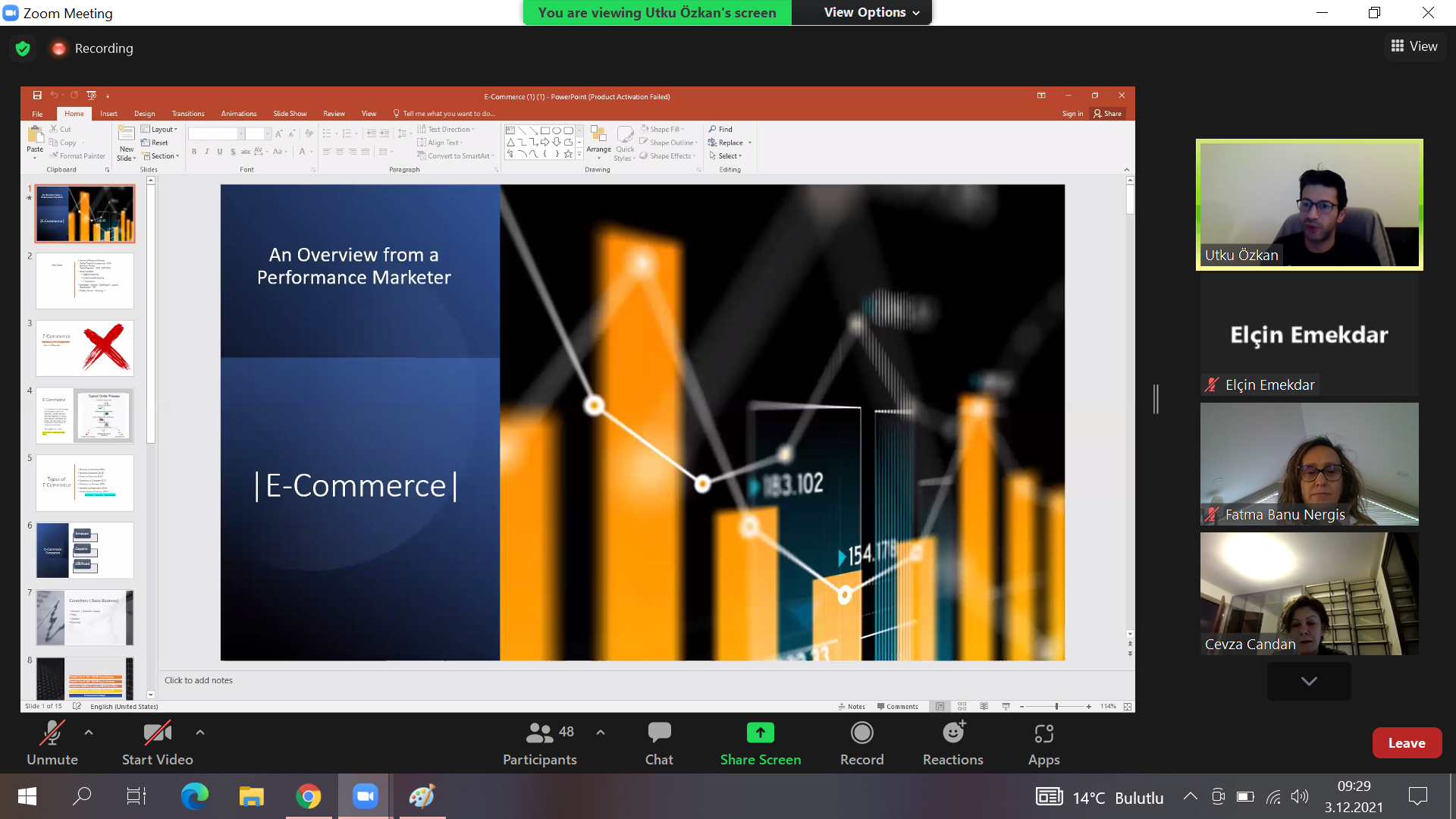Show more participants with down chevron
This screenshot has height=819, width=1456.
pyautogui.click(x=1308, y=681)
